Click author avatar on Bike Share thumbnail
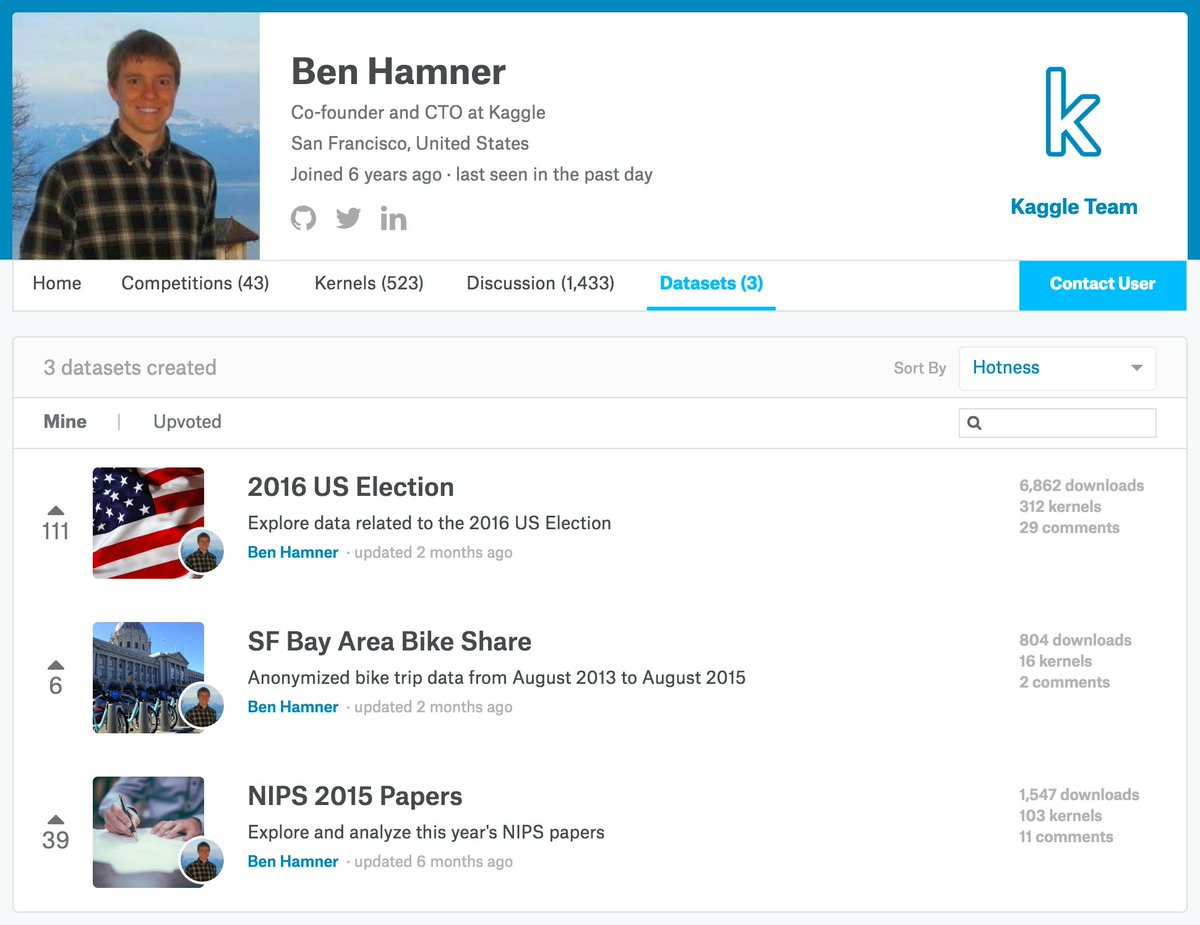This screenshot has height=925, width=1200. click(202, 707)
